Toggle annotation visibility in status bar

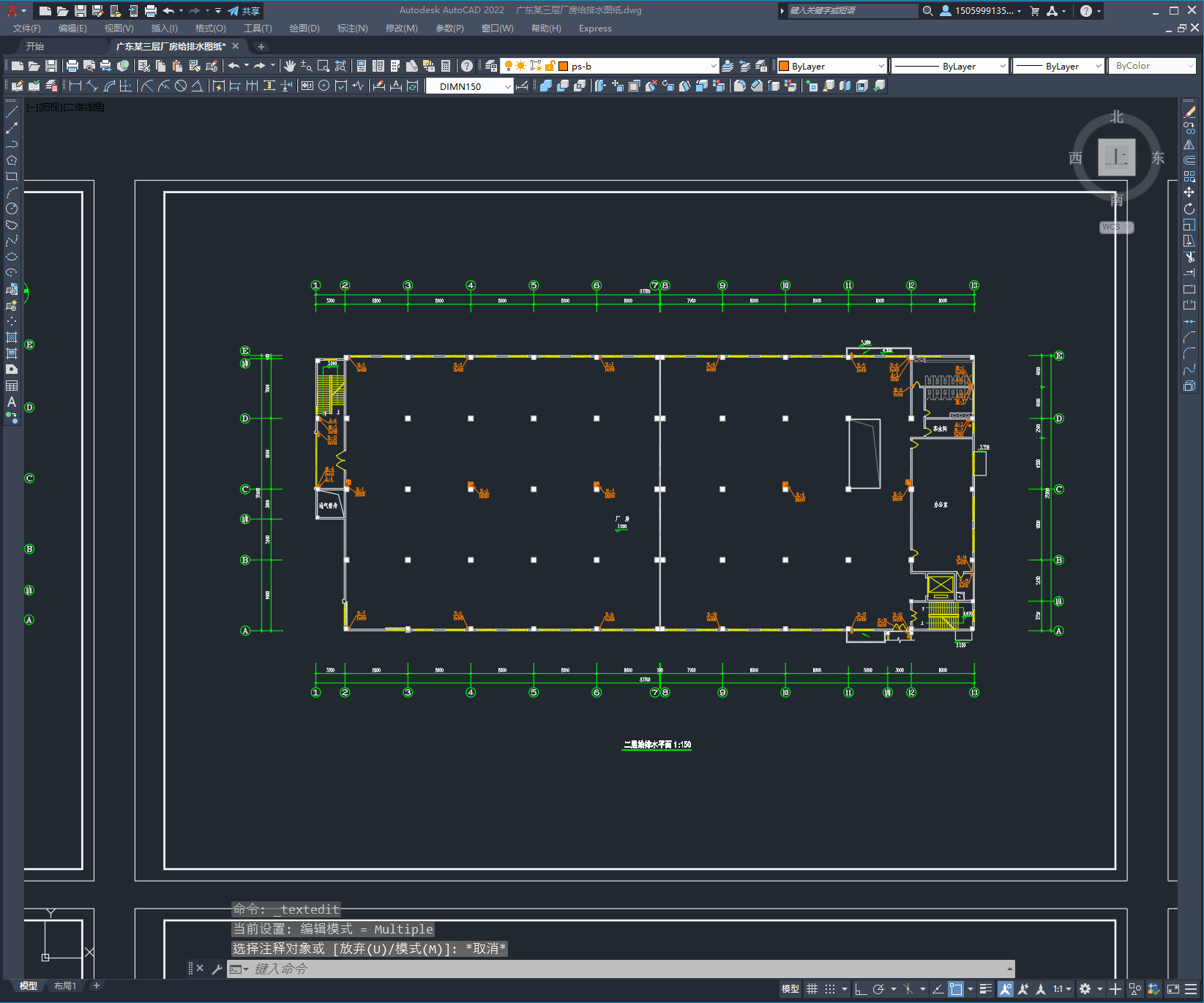point(1005,989)
